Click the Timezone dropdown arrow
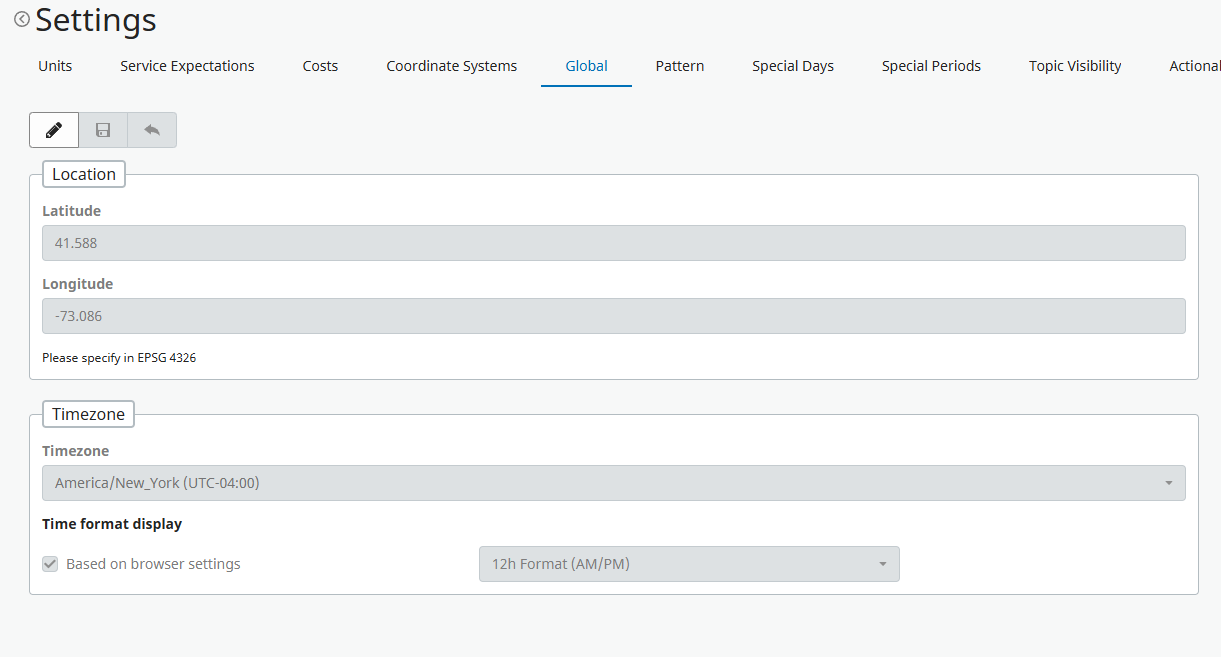 coord(1168,483)
